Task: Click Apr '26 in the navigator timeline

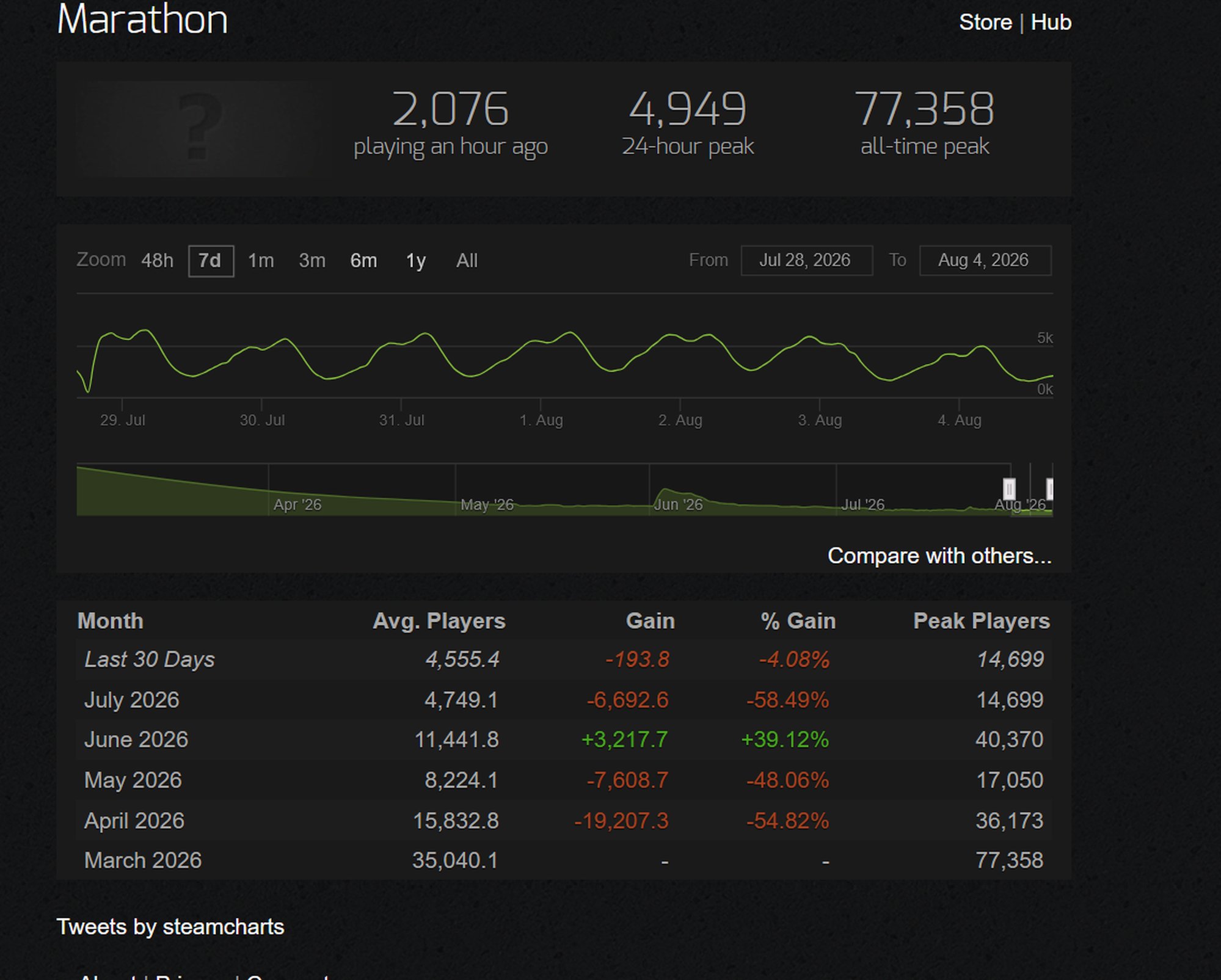Action: (297, 504)
